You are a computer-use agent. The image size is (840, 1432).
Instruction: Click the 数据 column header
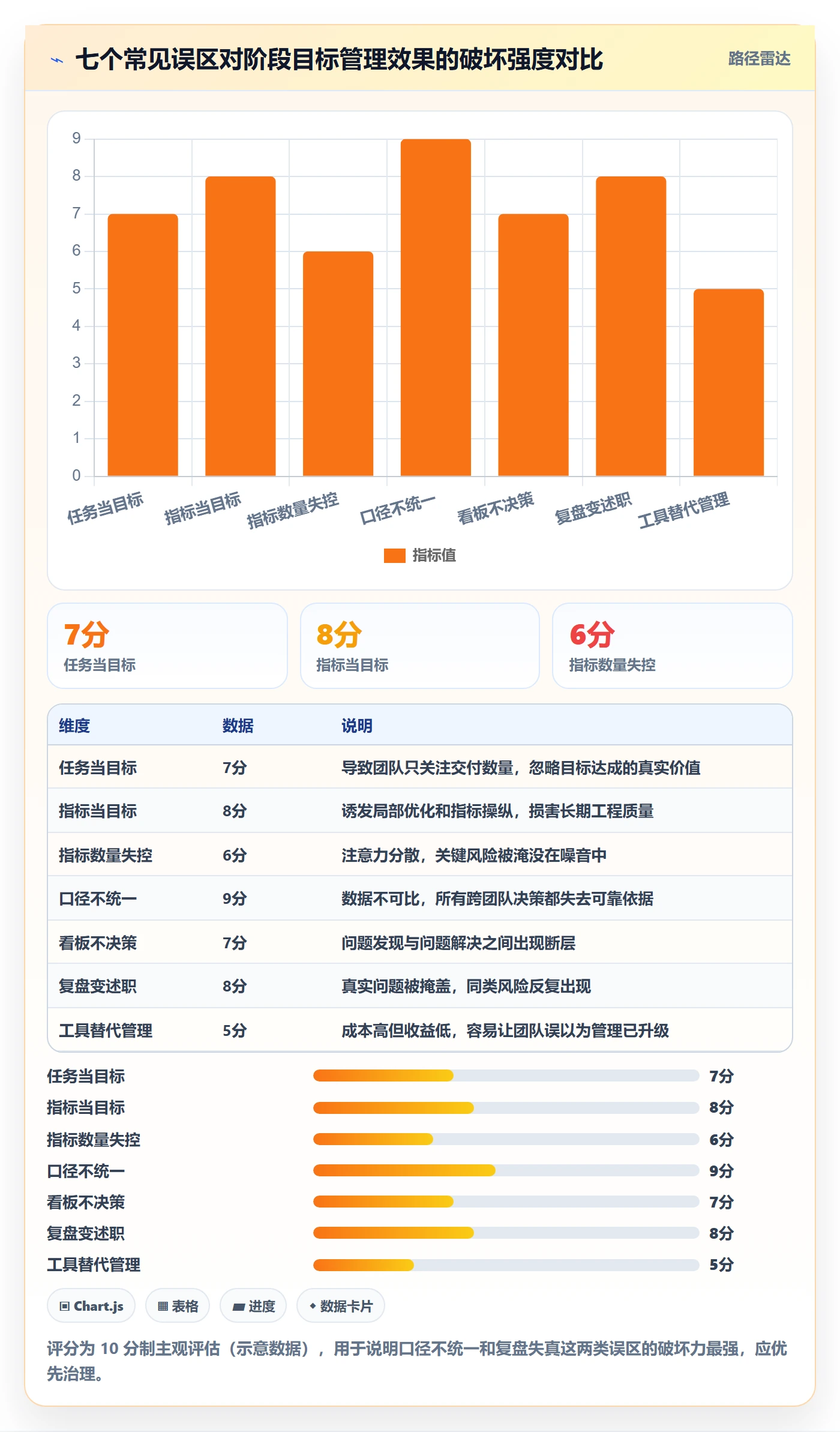pyautogui.click(x=238, y=726)
